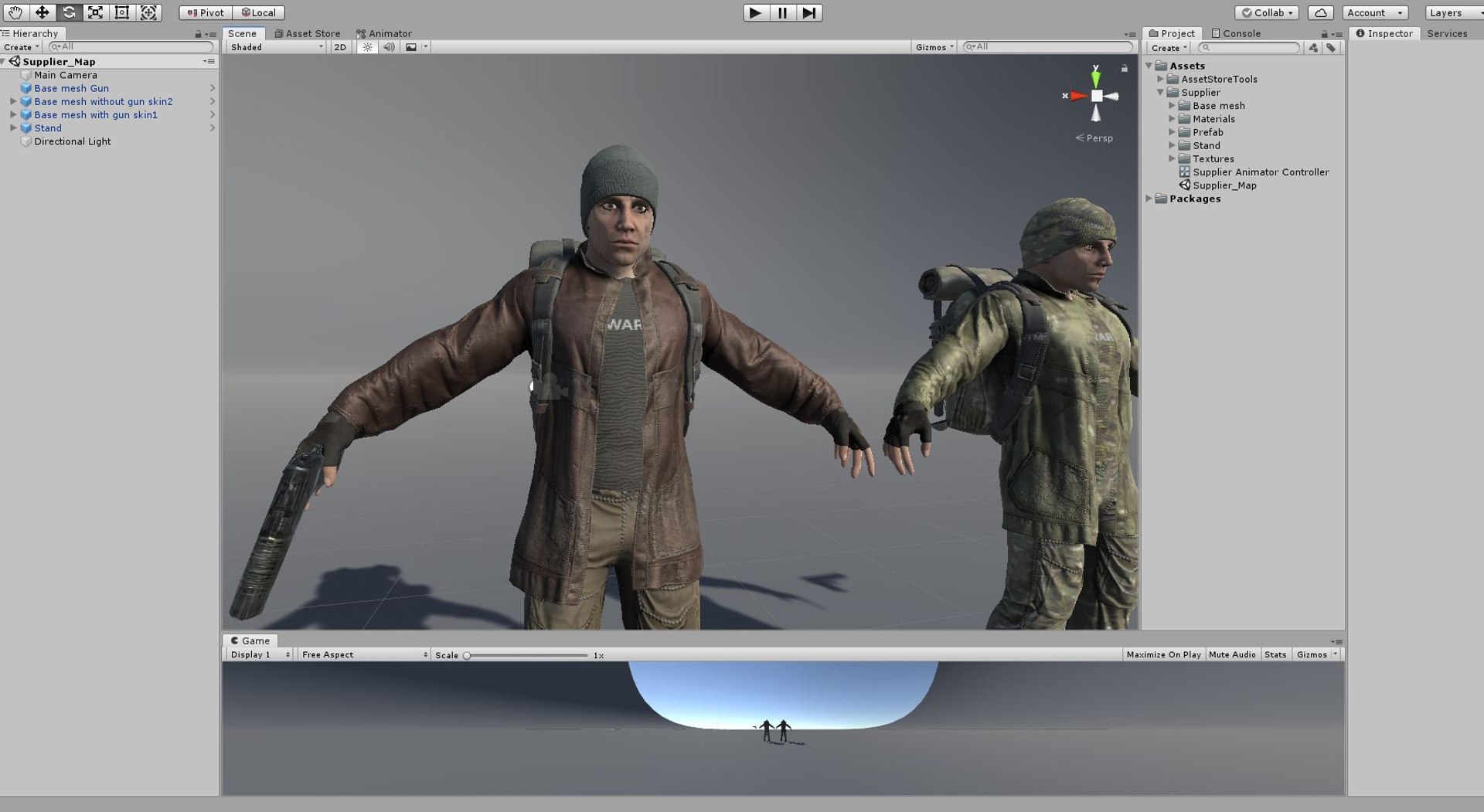Open Free Aspect dropdown
This screenshot has width=1484, height=812.
click(364, 654)
